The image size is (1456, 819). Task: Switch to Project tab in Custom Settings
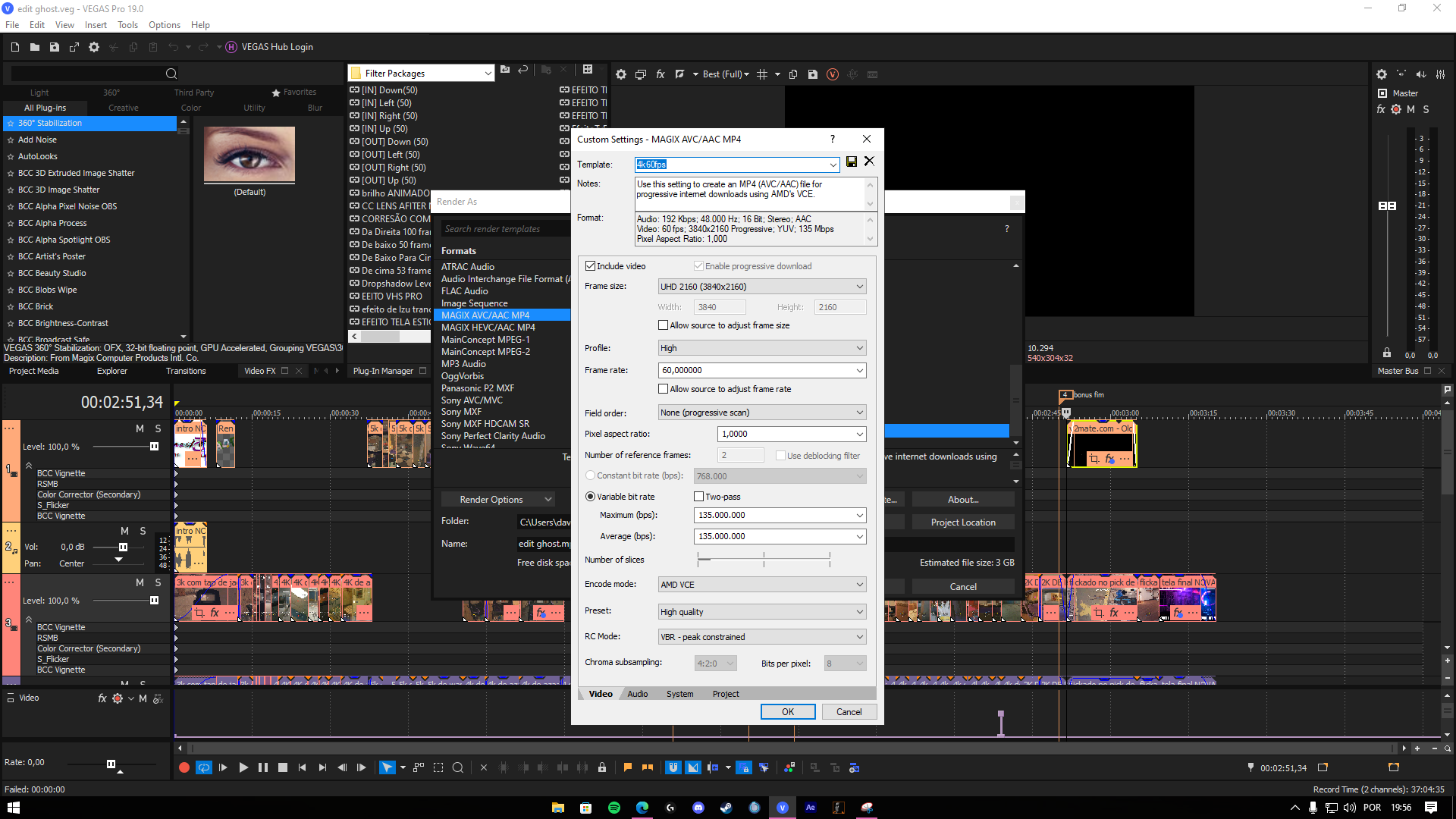[726, 694]
